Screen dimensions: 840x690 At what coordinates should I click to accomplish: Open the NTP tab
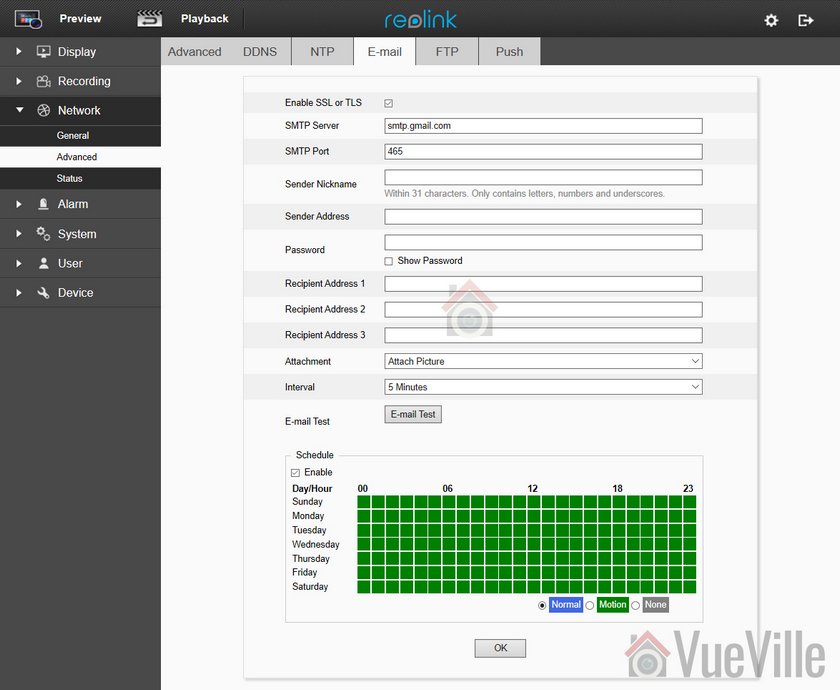click(321, 51)
